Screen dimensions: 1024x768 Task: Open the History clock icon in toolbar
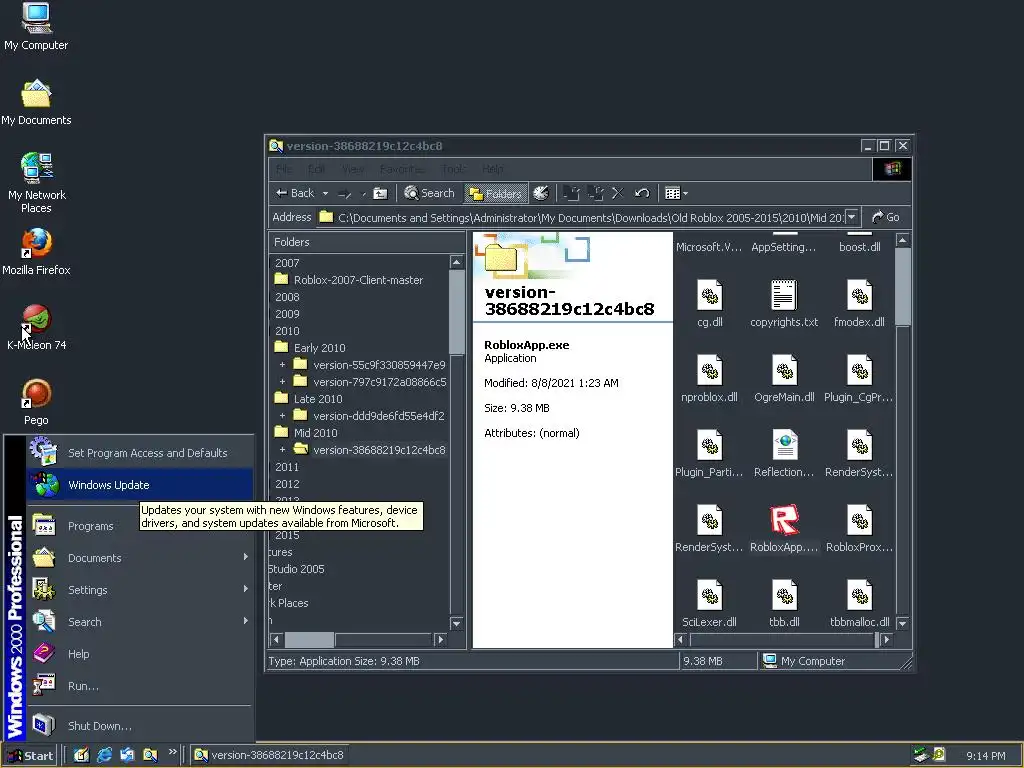click(x=541, y=193)
